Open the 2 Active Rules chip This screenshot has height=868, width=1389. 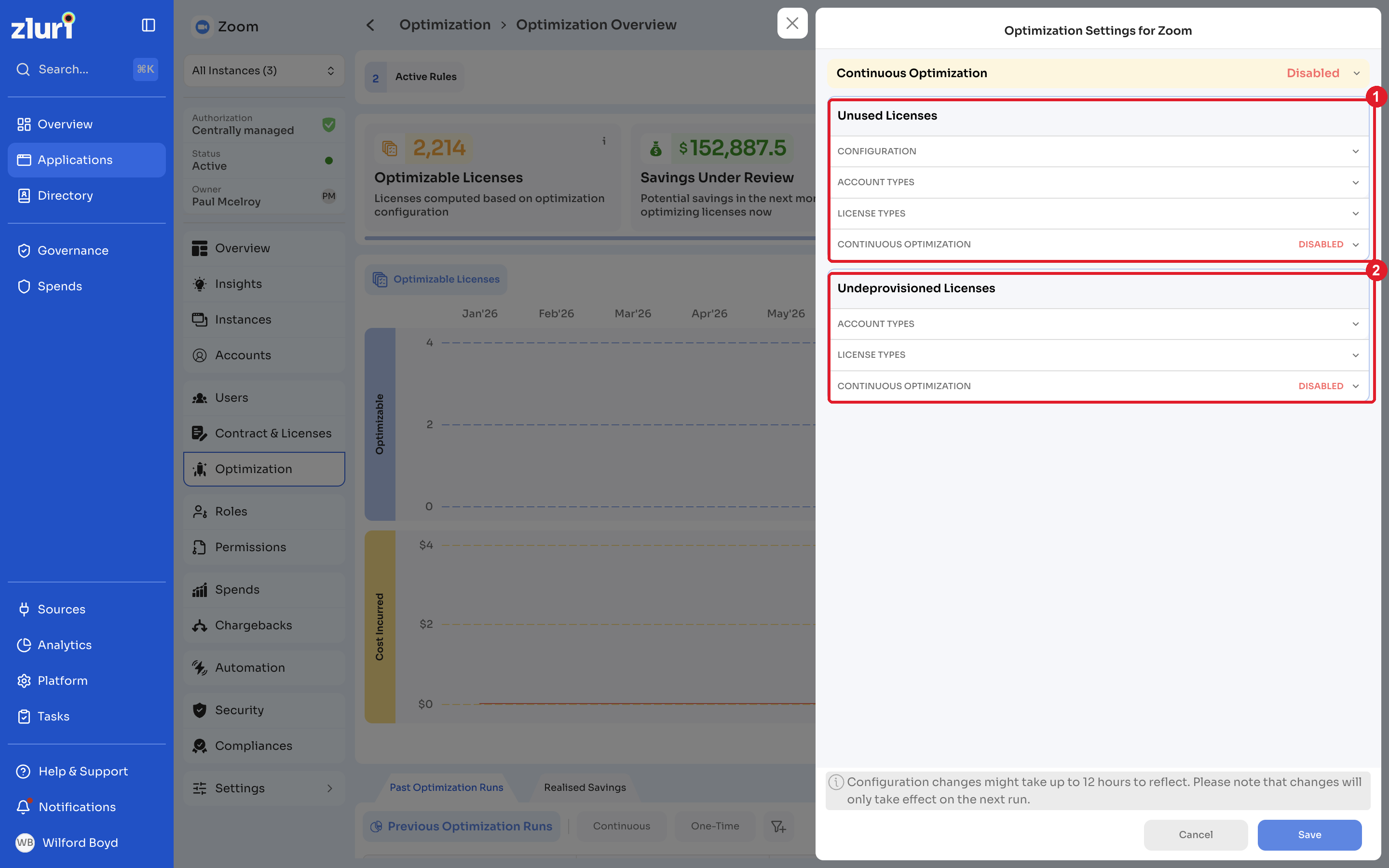point(414,77)
